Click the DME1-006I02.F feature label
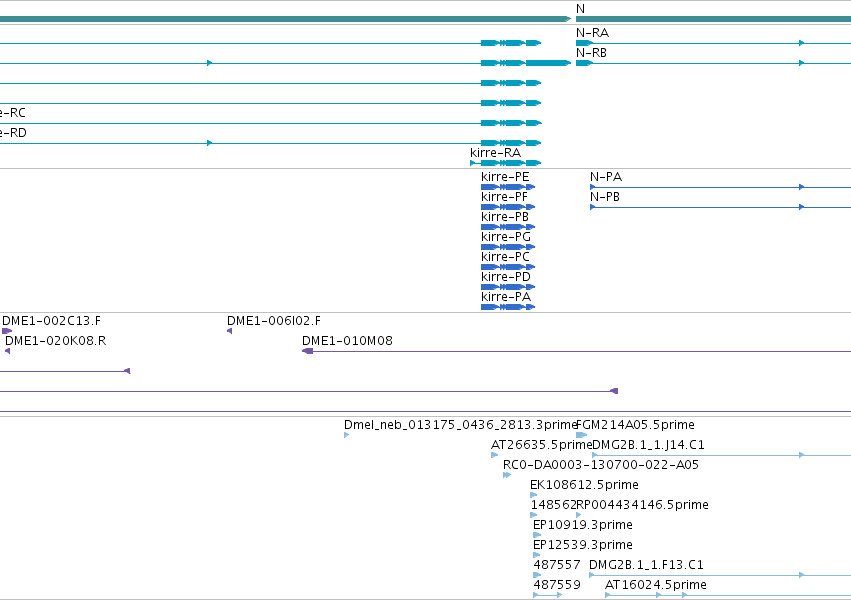This screenshot has height=600, width=851. (274, 321)
